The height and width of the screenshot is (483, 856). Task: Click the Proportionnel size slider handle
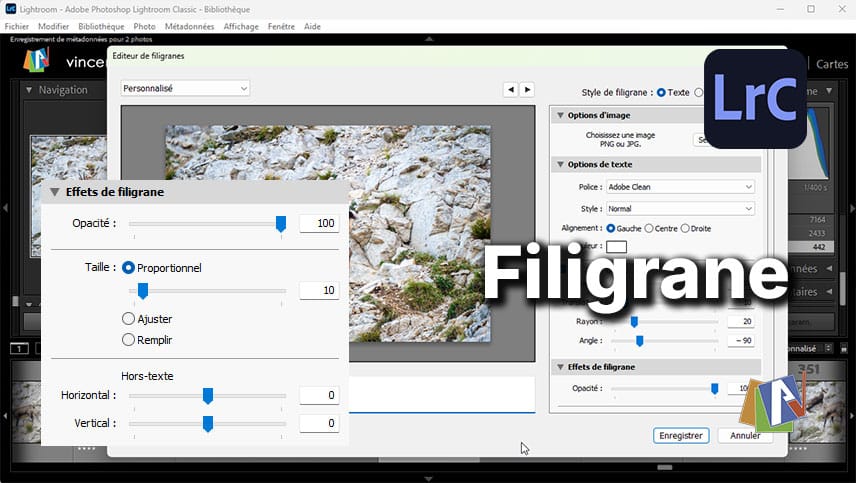(142, 291)
